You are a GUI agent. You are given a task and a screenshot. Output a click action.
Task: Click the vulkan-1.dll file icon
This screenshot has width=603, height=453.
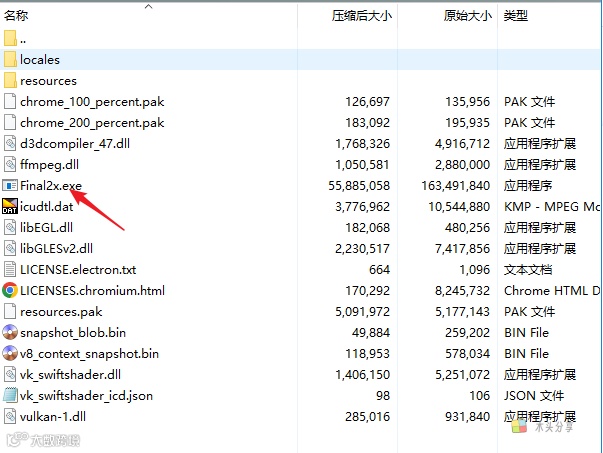tap(10, 416)
